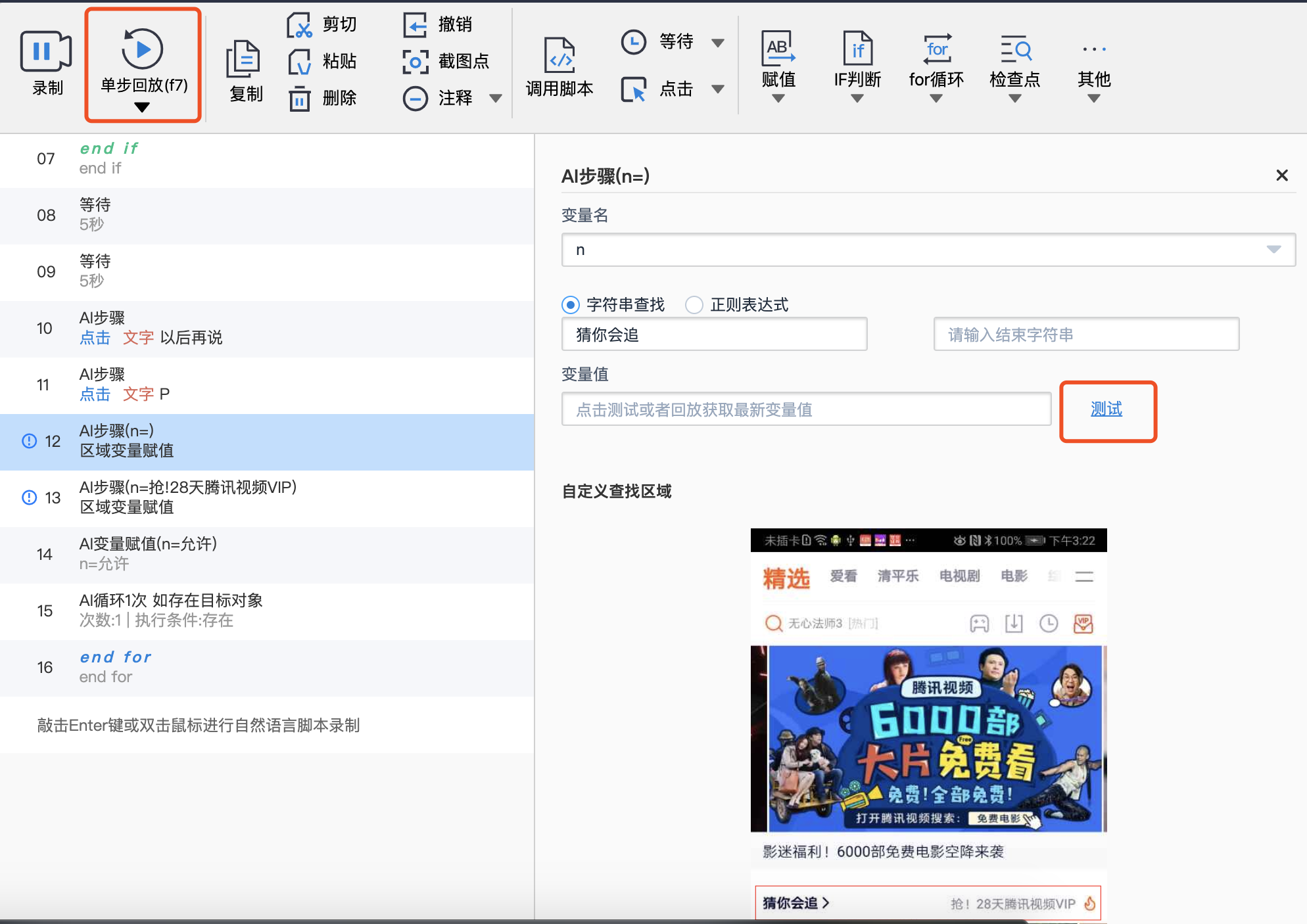Screen dimensions: 1307x924
Task: Click the 请输入结束字符串 end string field
Action: point(1086,335)
